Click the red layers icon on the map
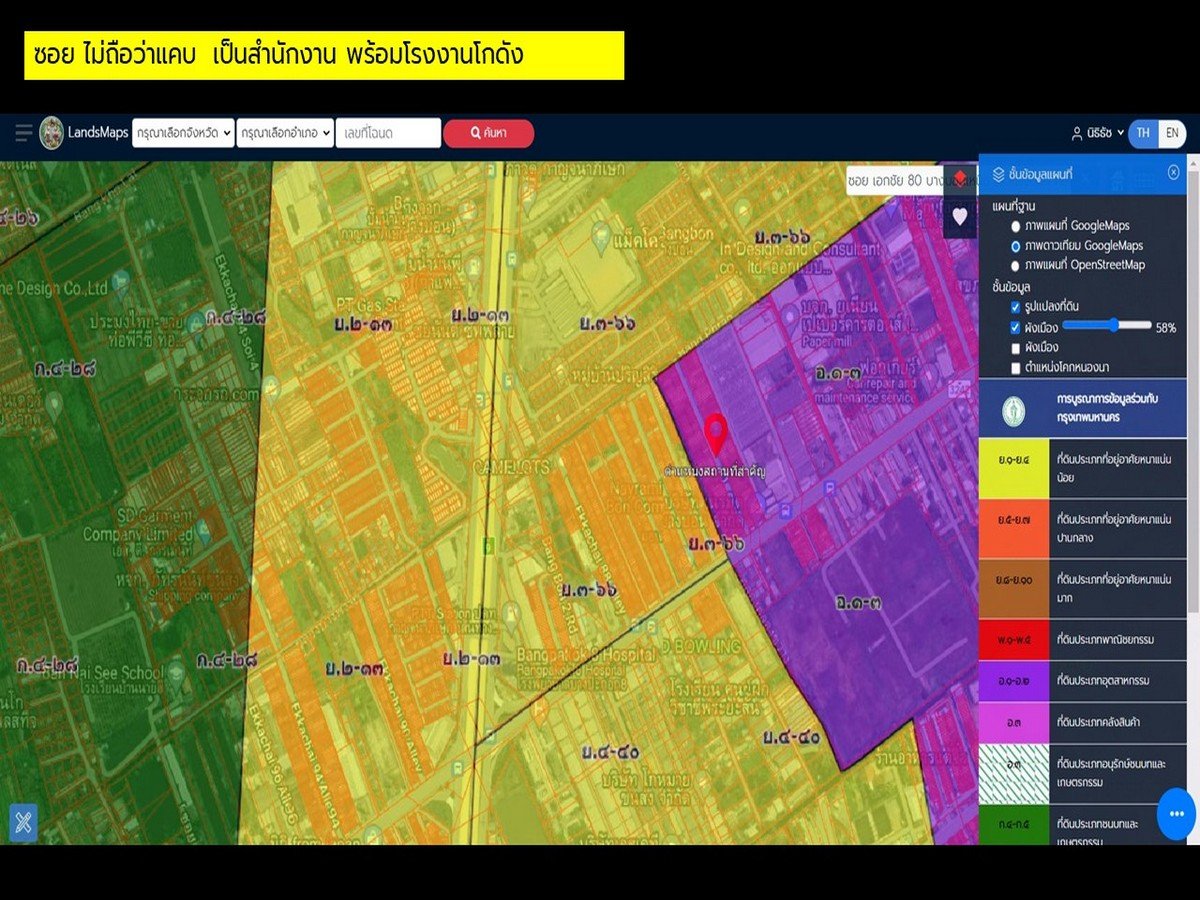Image resolution: width=1200 pixels, height=900 pixels. (x=960, y=178)
